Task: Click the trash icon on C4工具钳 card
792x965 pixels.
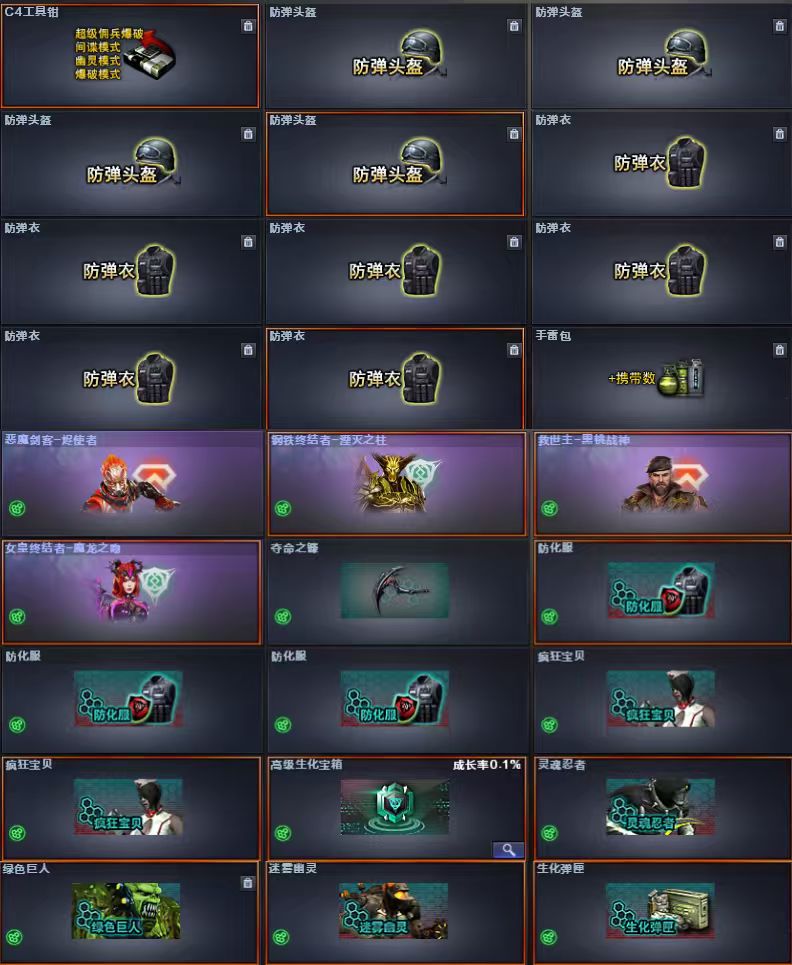Action: 248,26
